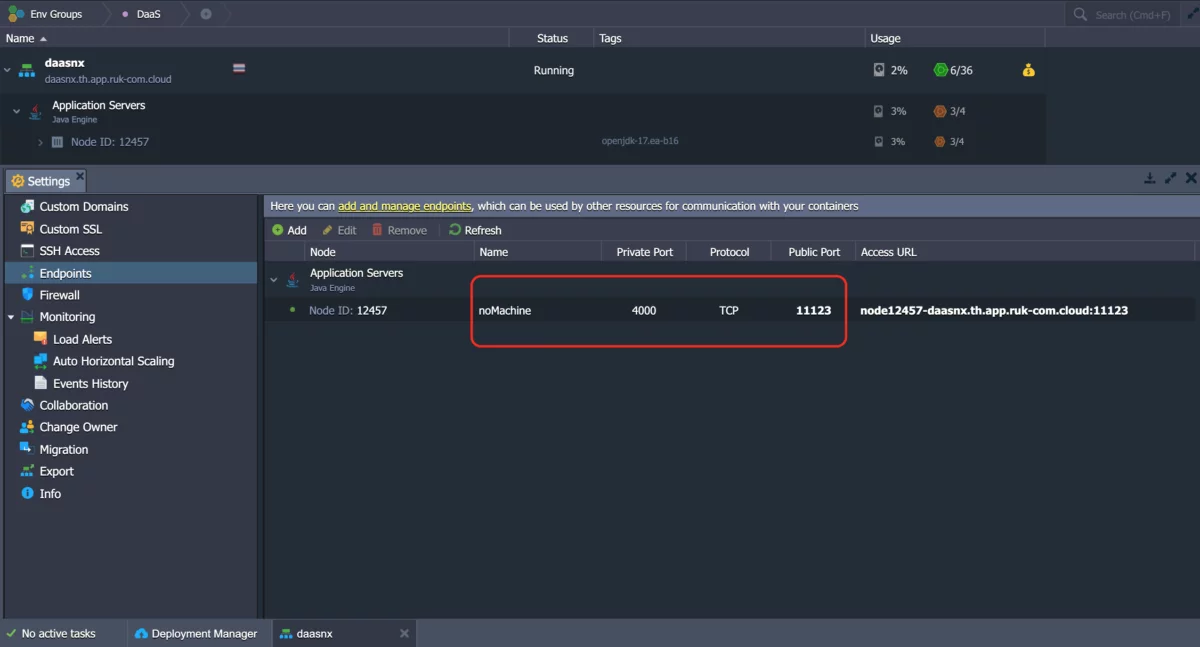This screenshot has height=647, width=1200.
Task: Click the Access URL column header
Action: coord(888,252)
